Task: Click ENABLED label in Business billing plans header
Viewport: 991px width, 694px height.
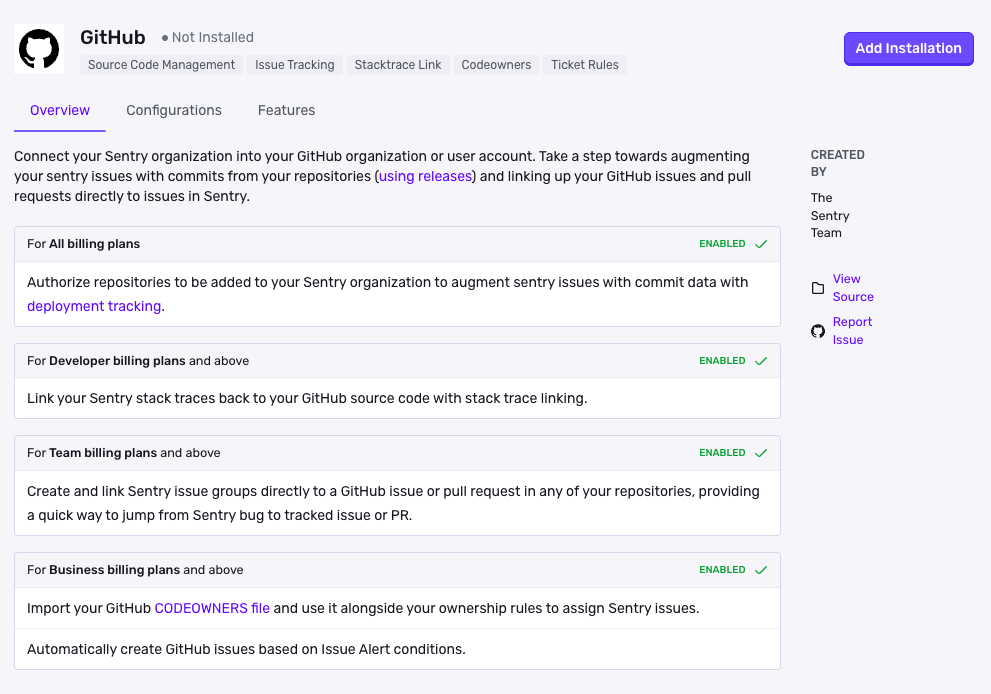Action: coord(722,570)
